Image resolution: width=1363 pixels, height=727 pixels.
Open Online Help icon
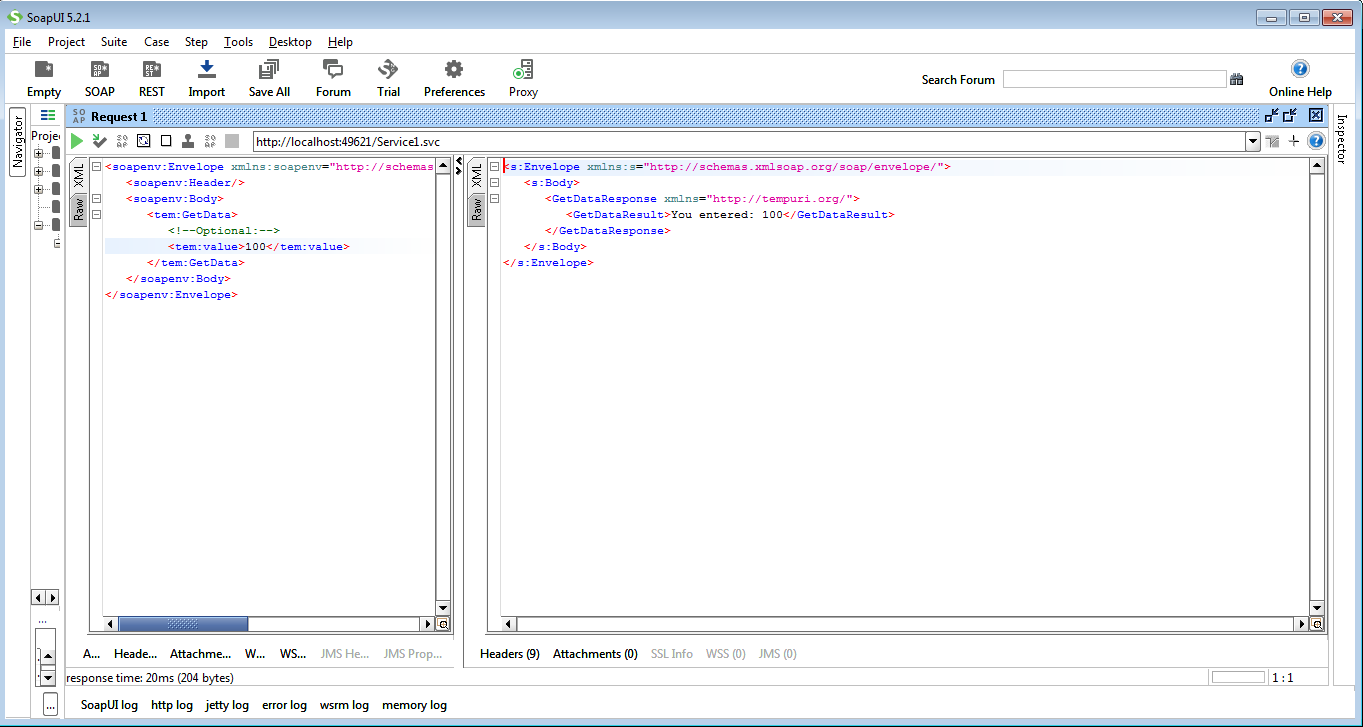tap(1300, 78)
